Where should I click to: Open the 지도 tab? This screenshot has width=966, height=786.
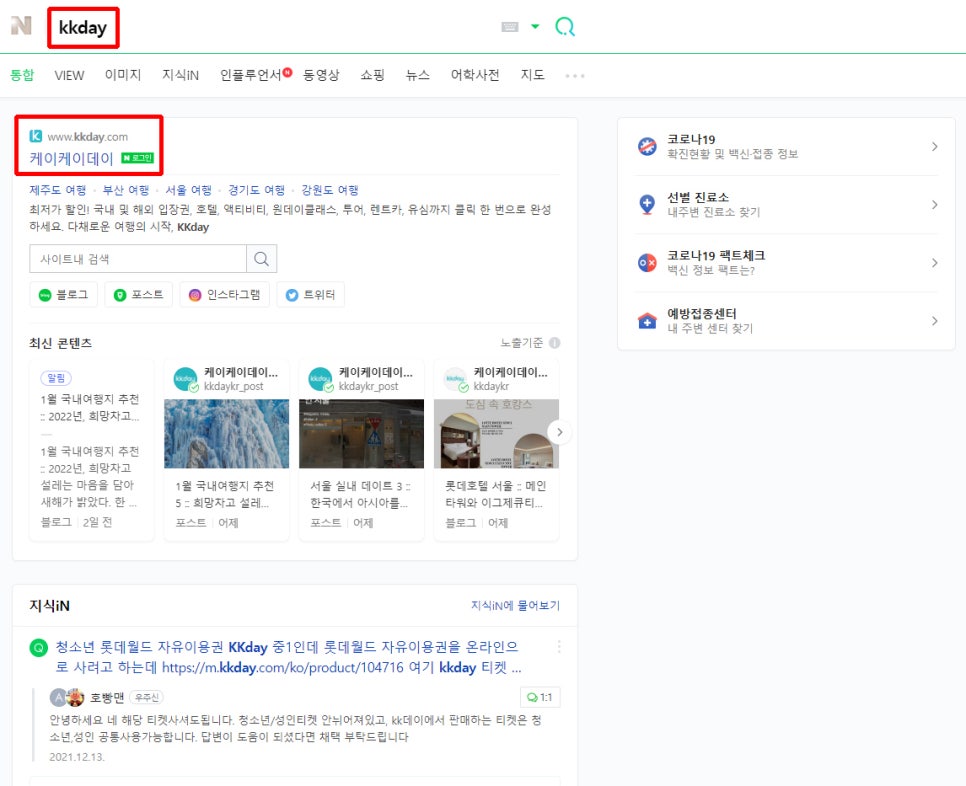click(x=532, y=75)
